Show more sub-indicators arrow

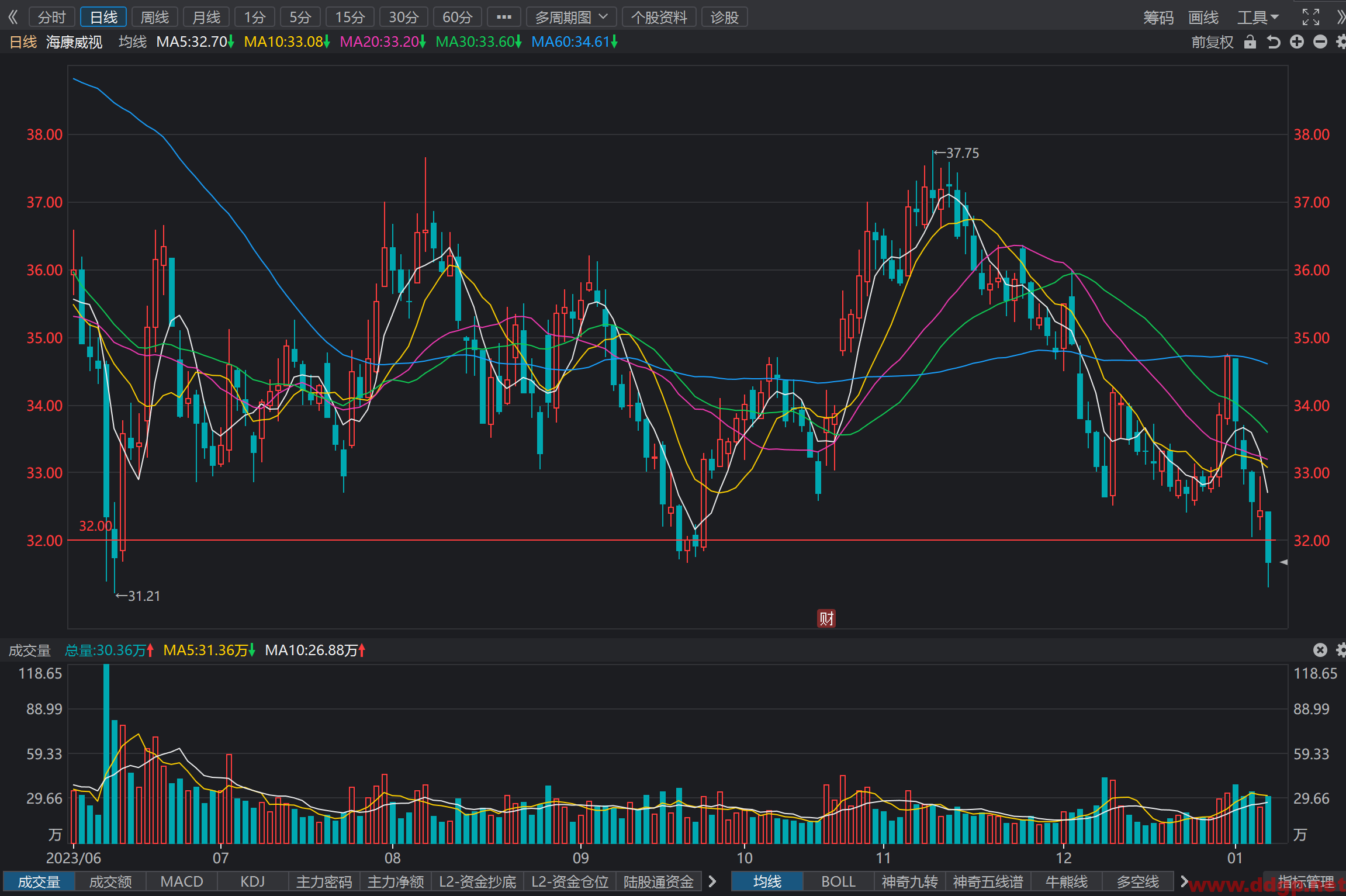pyautogui.click(x=712, y=881)
